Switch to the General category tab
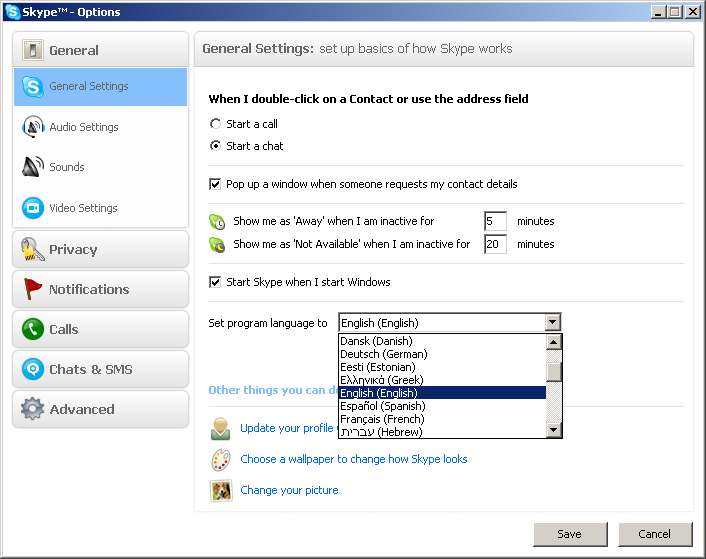The width and height of the screenshot is (706, 559). coord(100,50)
